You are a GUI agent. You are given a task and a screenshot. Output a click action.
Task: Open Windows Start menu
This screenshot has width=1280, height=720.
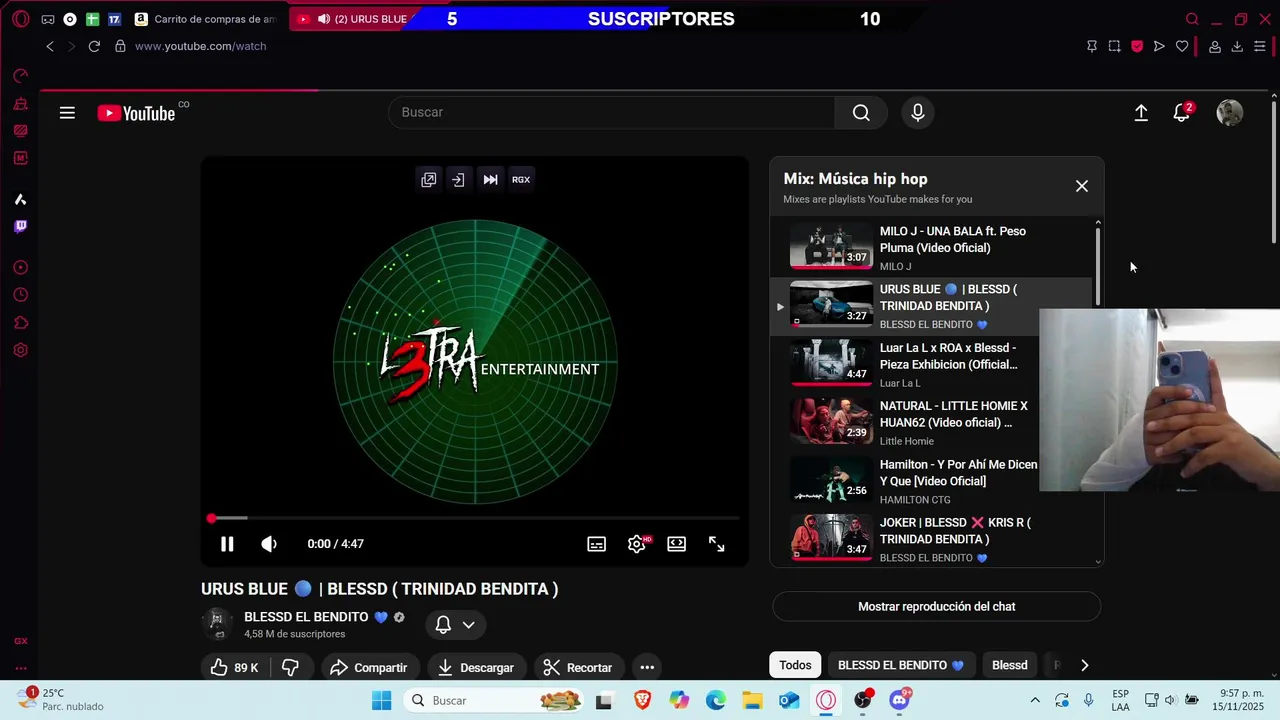(381, 700)
